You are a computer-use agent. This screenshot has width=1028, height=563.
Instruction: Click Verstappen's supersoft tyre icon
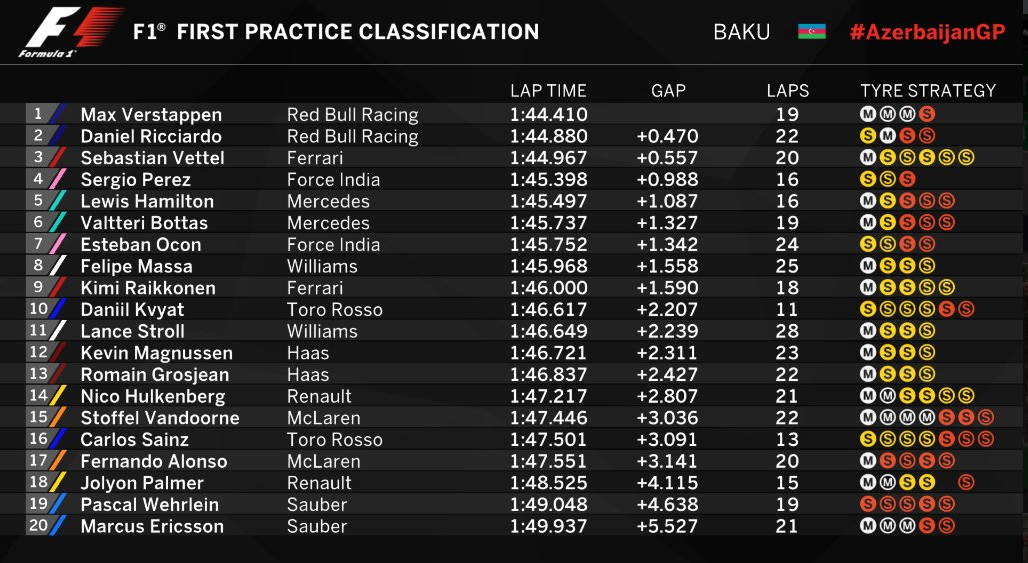coord(926,114)
